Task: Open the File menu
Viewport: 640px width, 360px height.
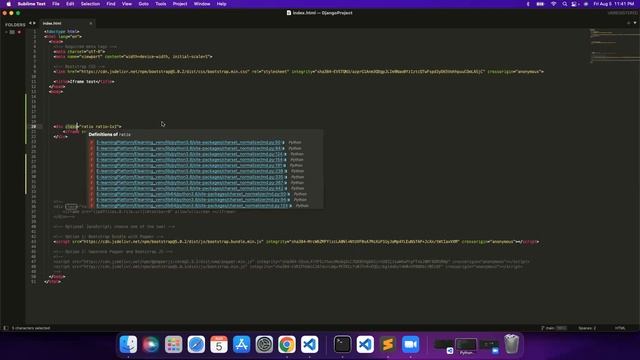Action: click(56, 4)
